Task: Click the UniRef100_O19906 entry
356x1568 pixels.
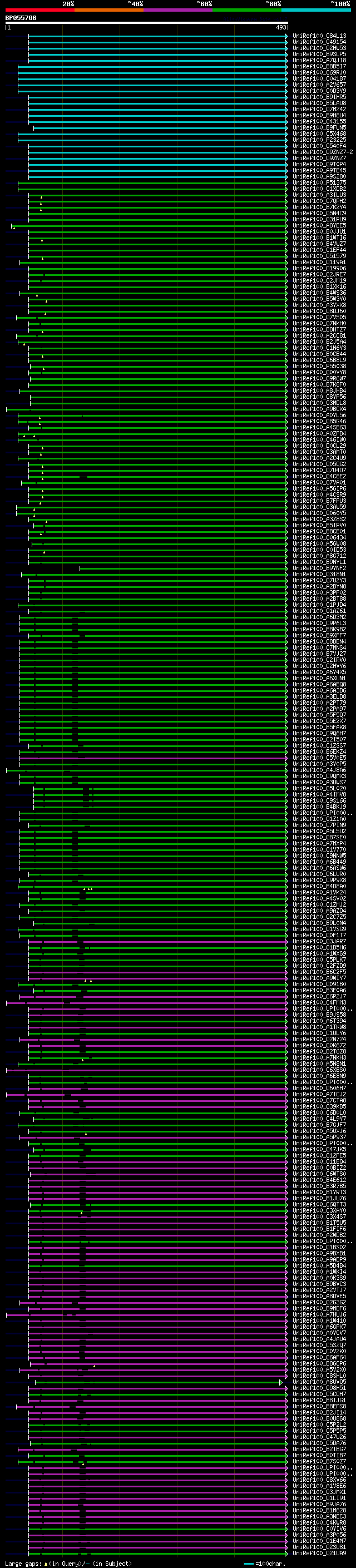Action: click(319, 269)
